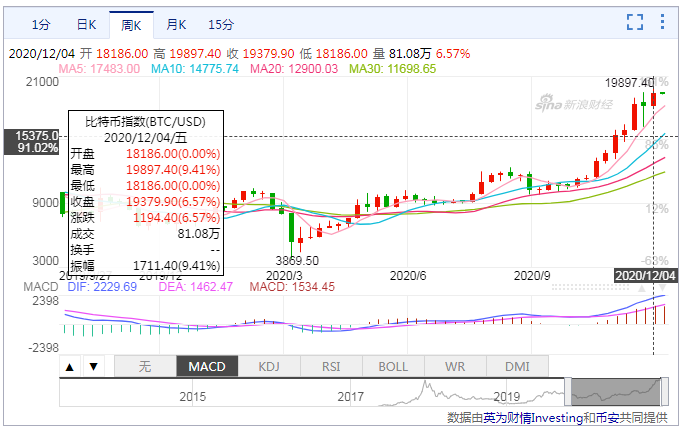Click the up arrow indicator button

coord(70,367)
